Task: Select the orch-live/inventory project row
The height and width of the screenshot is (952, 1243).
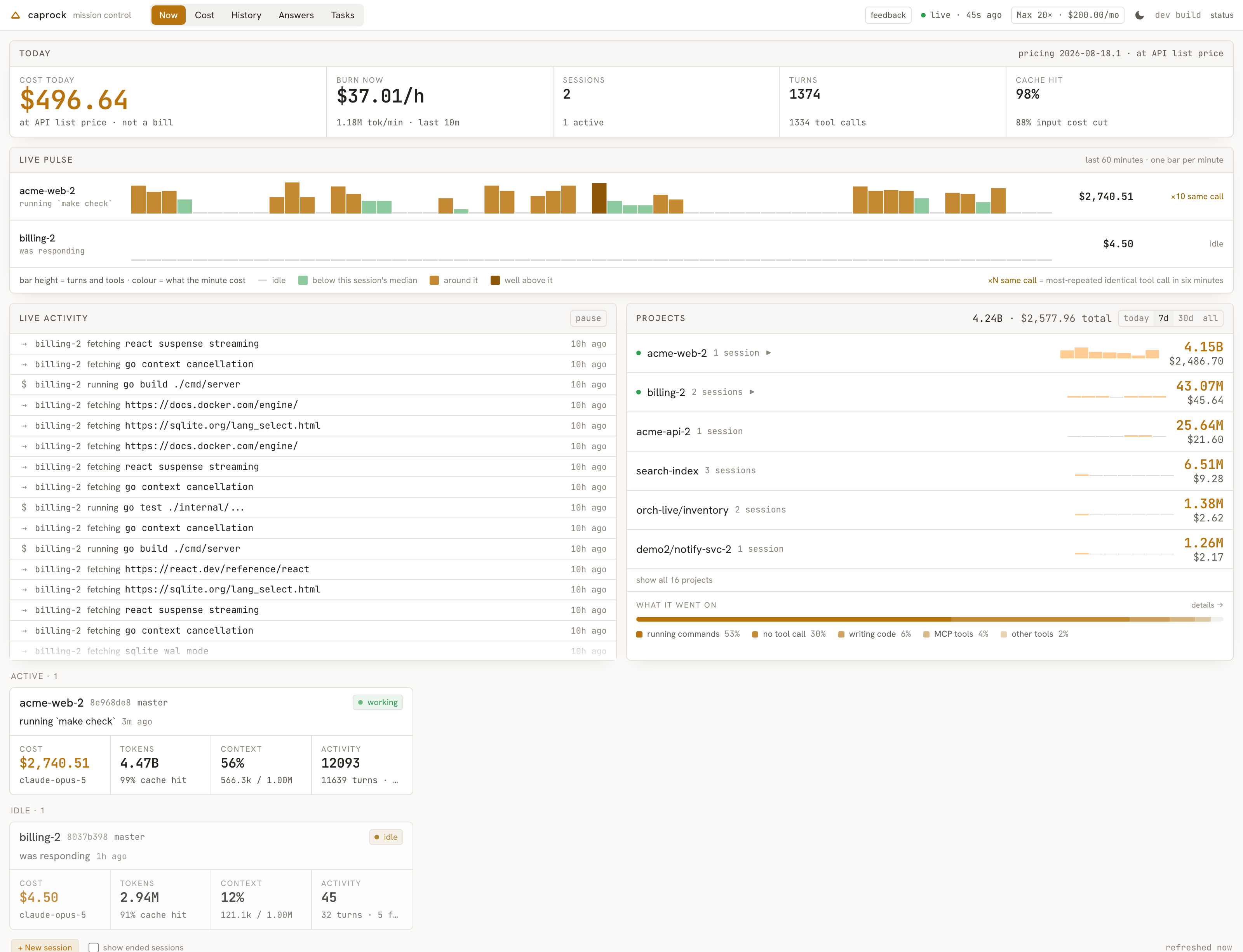Action: click(930, 510)
